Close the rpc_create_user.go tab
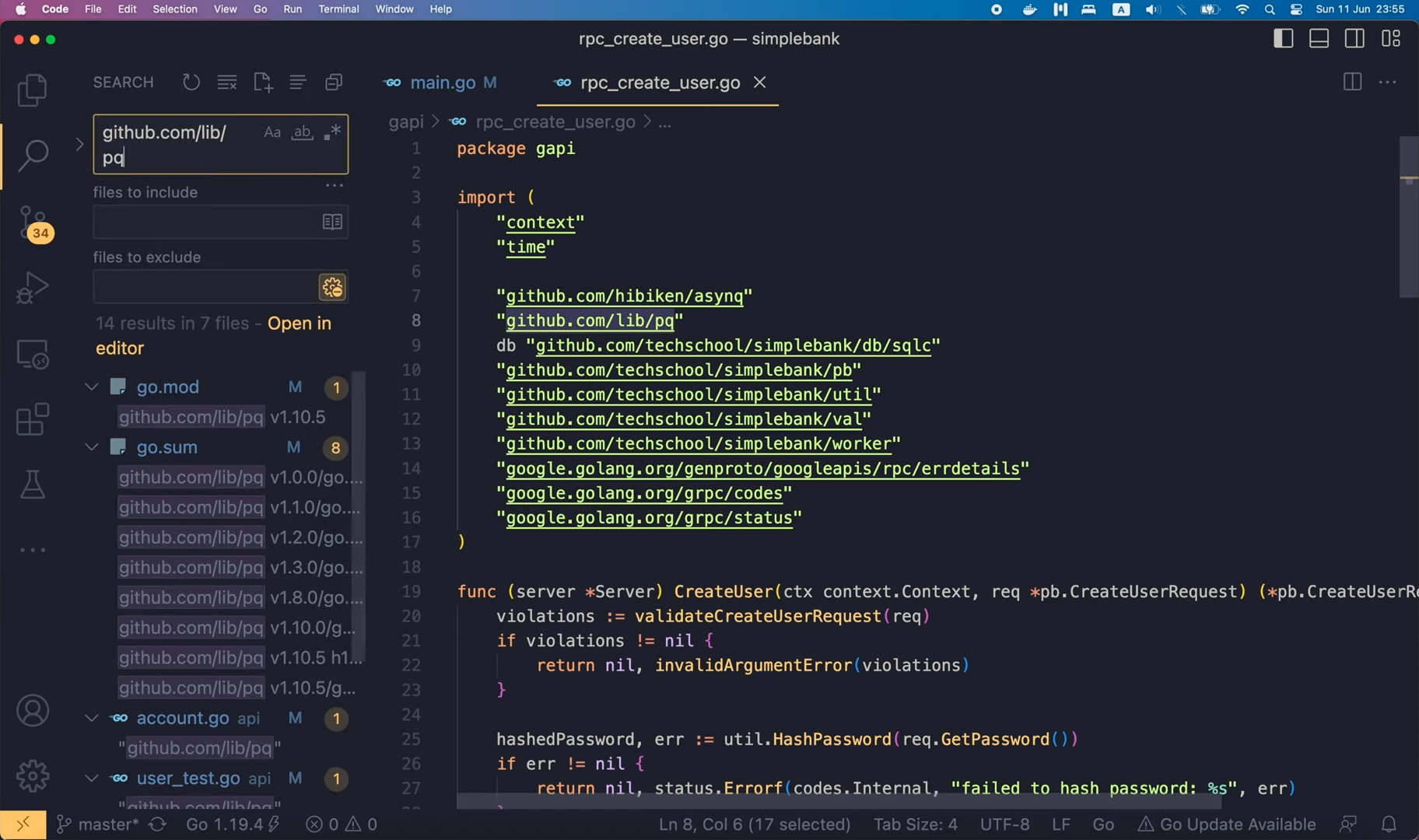Viewport: 1419px width, 840px height. point(760,82)
